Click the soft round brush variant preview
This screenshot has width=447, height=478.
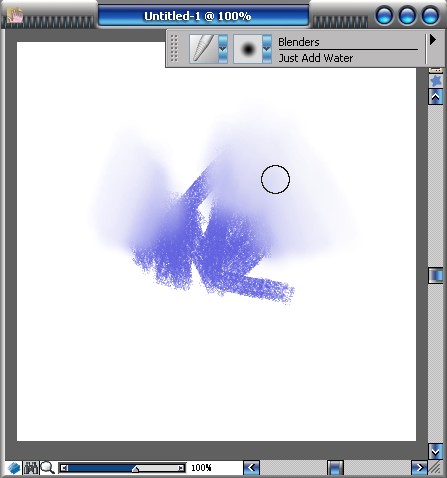click(x=248, y=49)
